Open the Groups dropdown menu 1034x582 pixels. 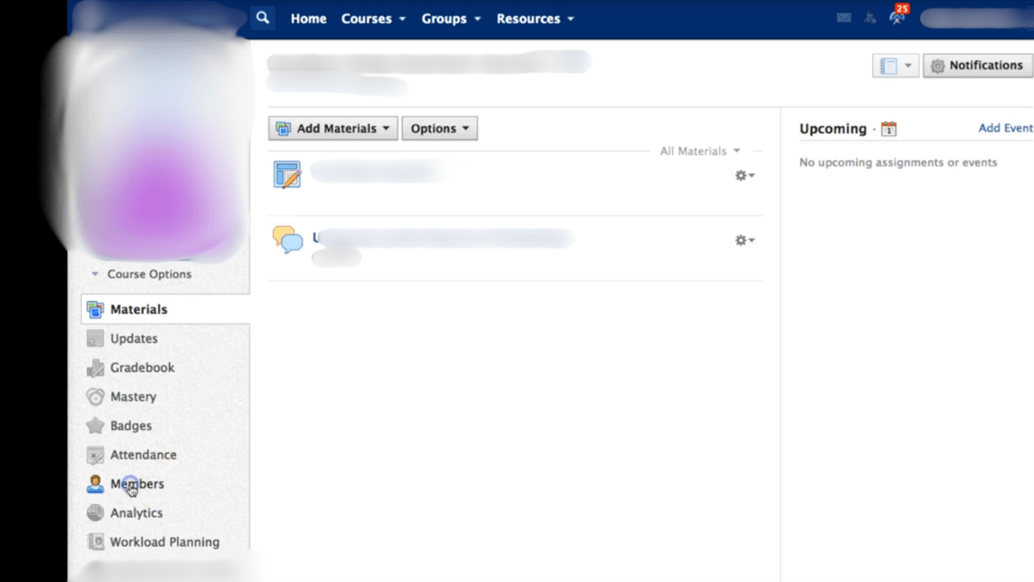point(451,18)
